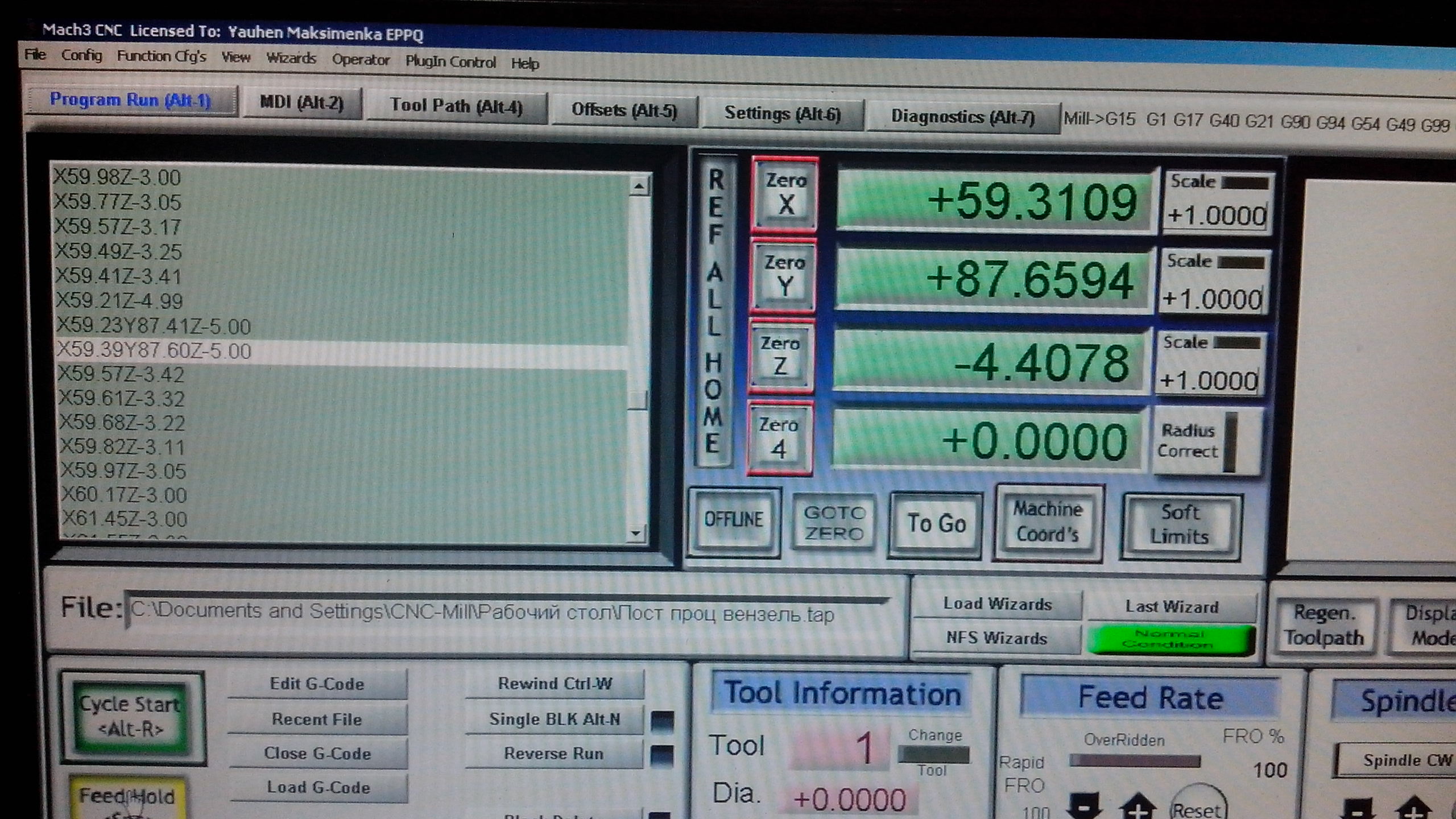Toggle the OFFLINE mode button
The width and height of the screenshot is (1456, 819).
[x=733, y=519]
